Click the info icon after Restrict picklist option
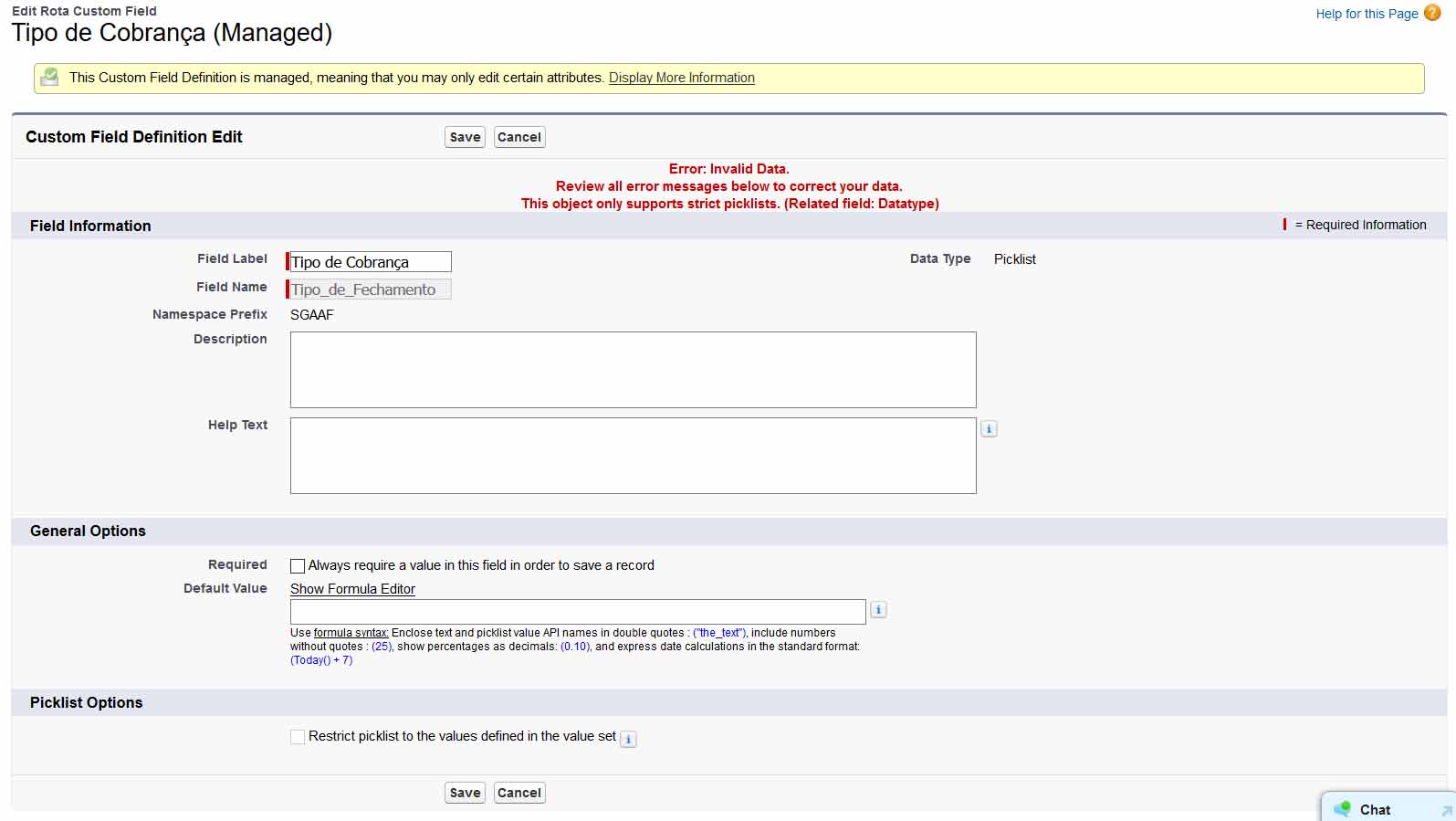 [628, 739]
